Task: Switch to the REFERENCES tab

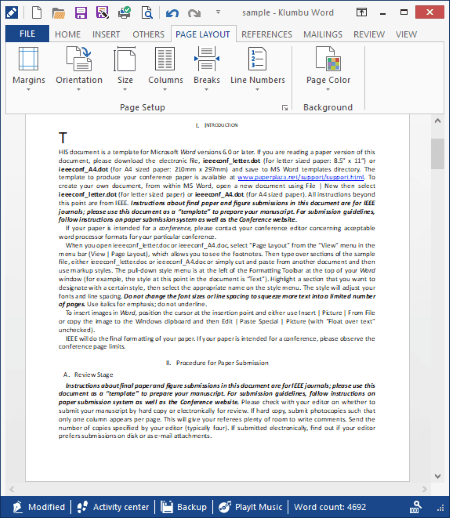Action: (x=267, y=34)
